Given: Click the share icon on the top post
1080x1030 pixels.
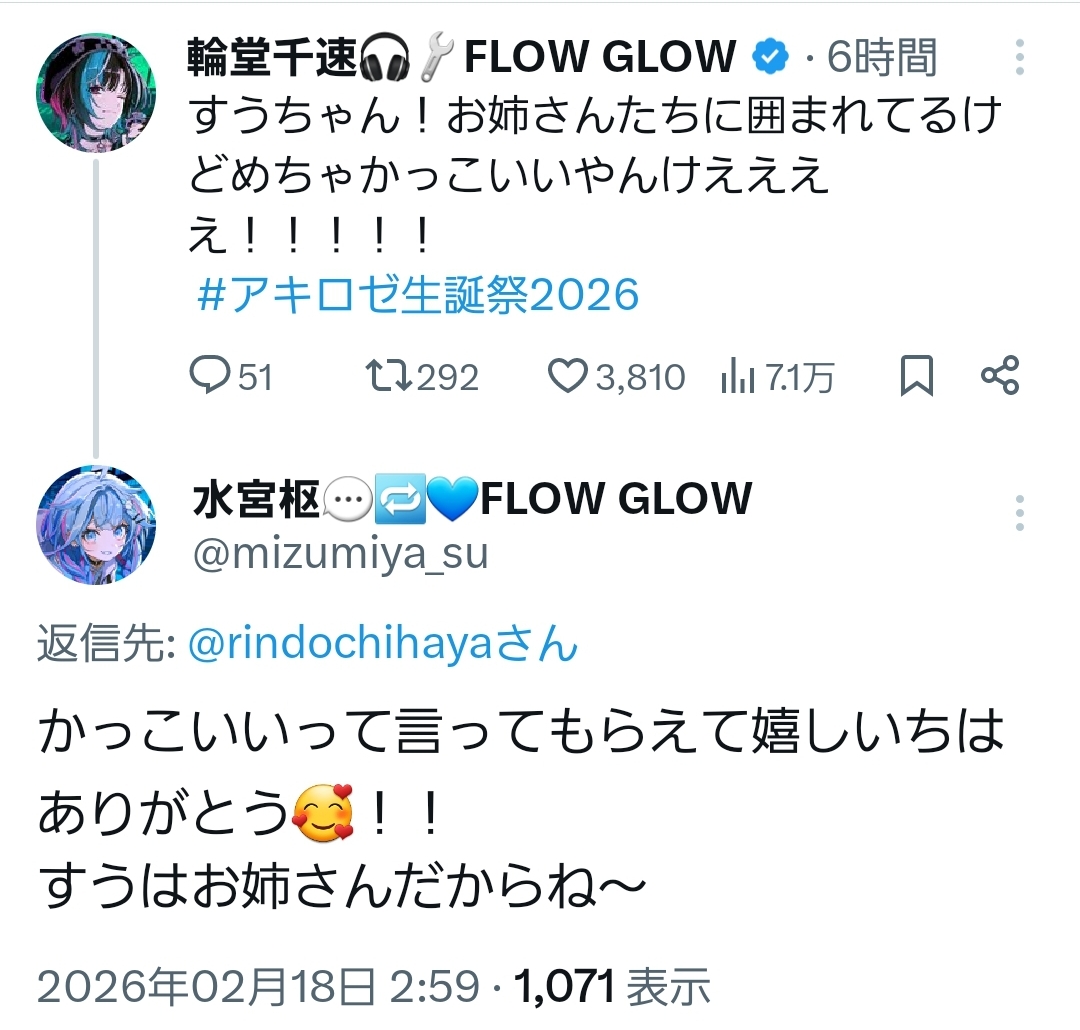Looking at the screenshot, I should pyautogui.click(x=999, y=376).
